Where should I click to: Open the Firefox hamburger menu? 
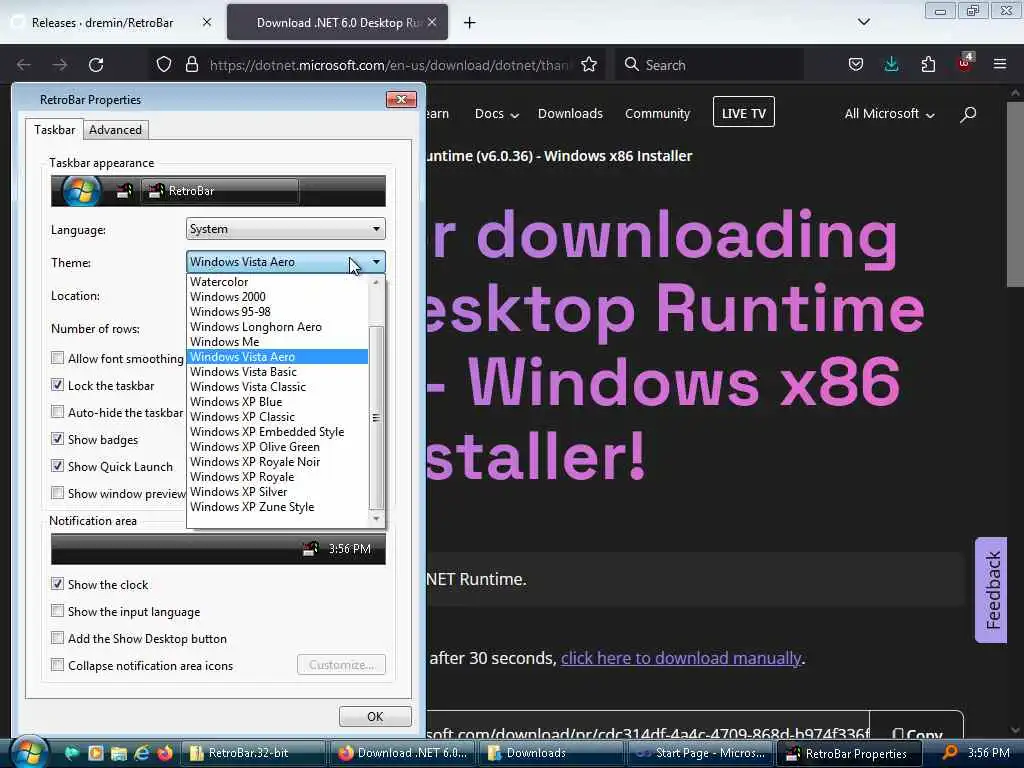(1000, 64)
